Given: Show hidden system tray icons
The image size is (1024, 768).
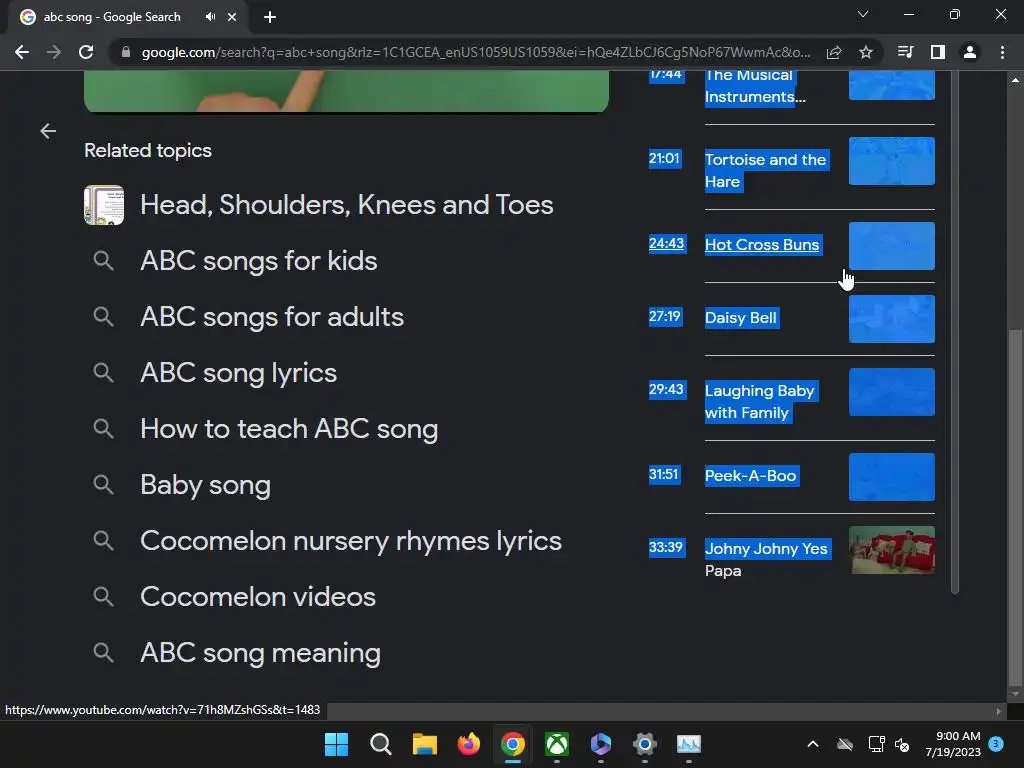Looking at the screenshot, I should 813,744.
